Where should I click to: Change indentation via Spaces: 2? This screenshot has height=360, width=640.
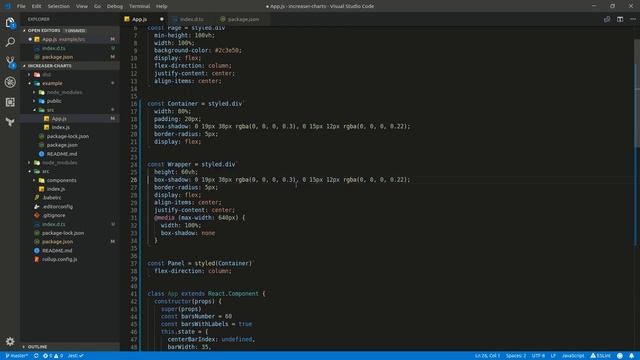516,356
